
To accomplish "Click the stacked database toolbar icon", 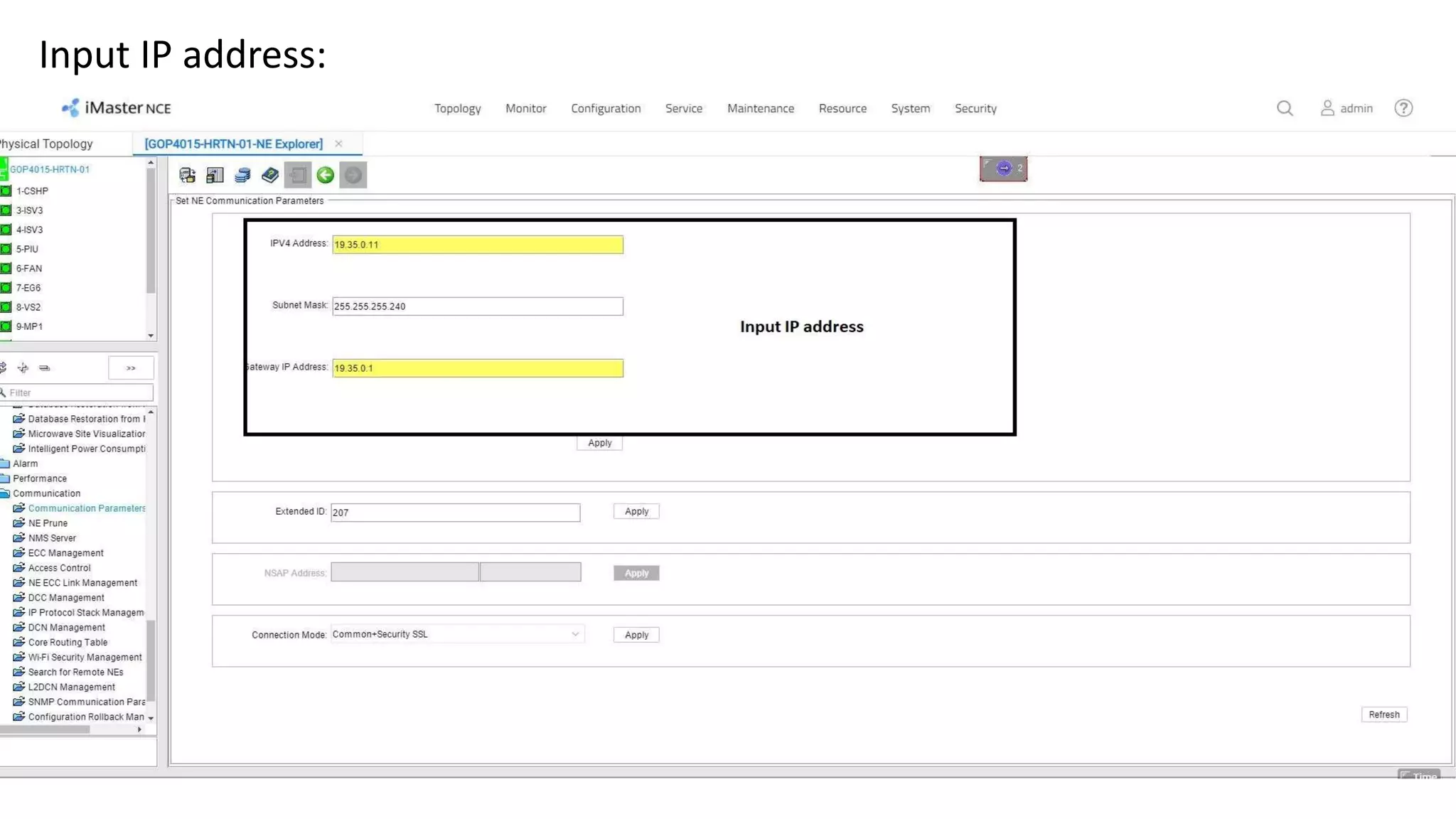I will click(x=242, y=175).
